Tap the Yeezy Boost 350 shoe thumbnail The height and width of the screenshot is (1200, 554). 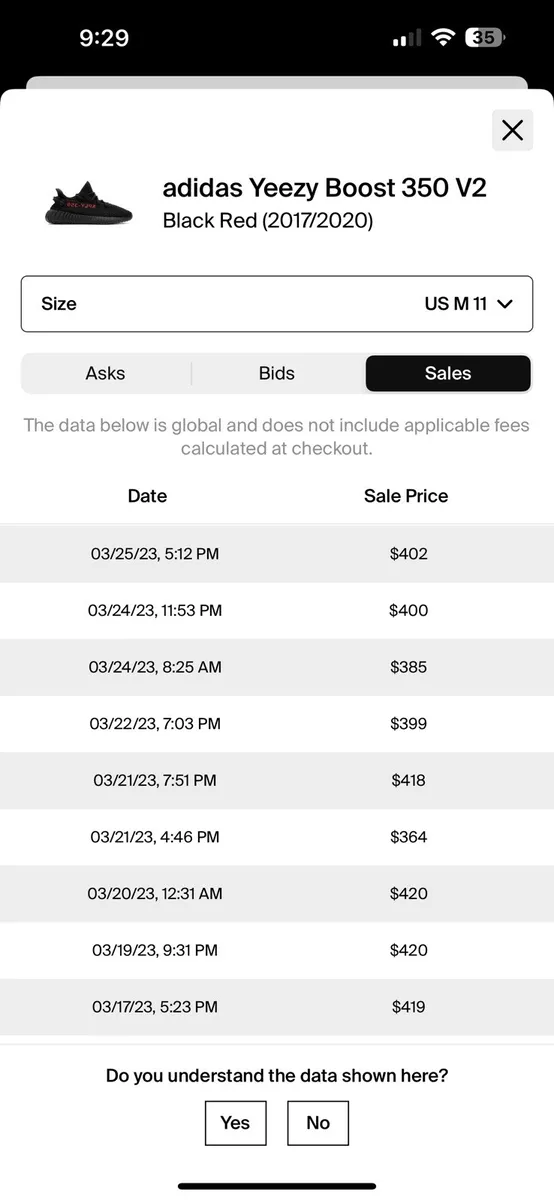(x=88, y=203)
